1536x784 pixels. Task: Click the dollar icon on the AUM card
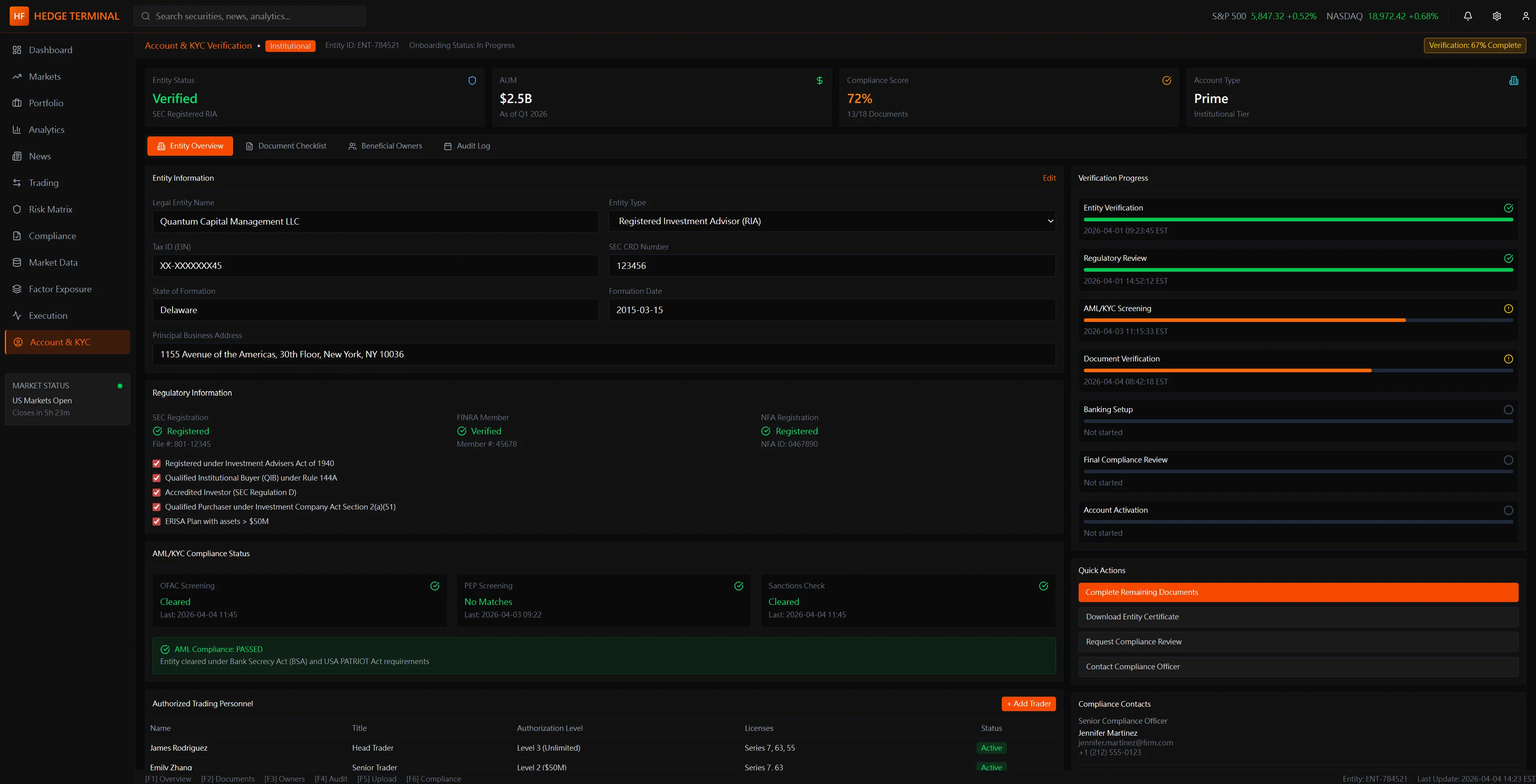(819, 80)
